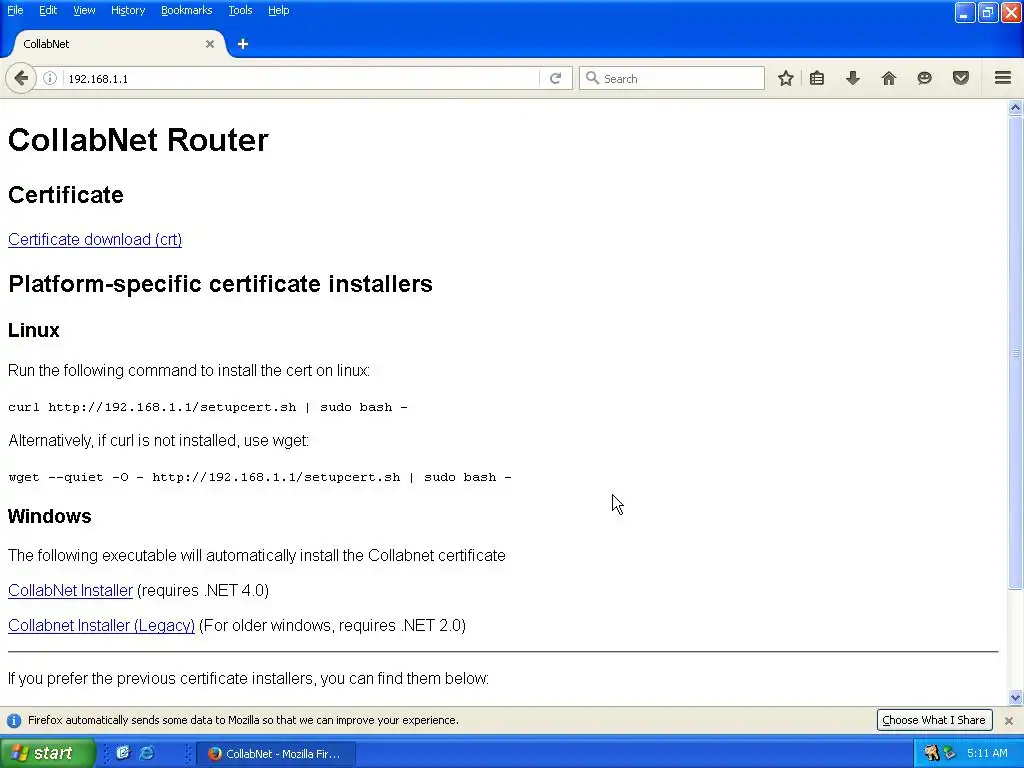Open site information icon in address bar
The height and width of the screenshot is (768, 1024).
coord(50,78)
